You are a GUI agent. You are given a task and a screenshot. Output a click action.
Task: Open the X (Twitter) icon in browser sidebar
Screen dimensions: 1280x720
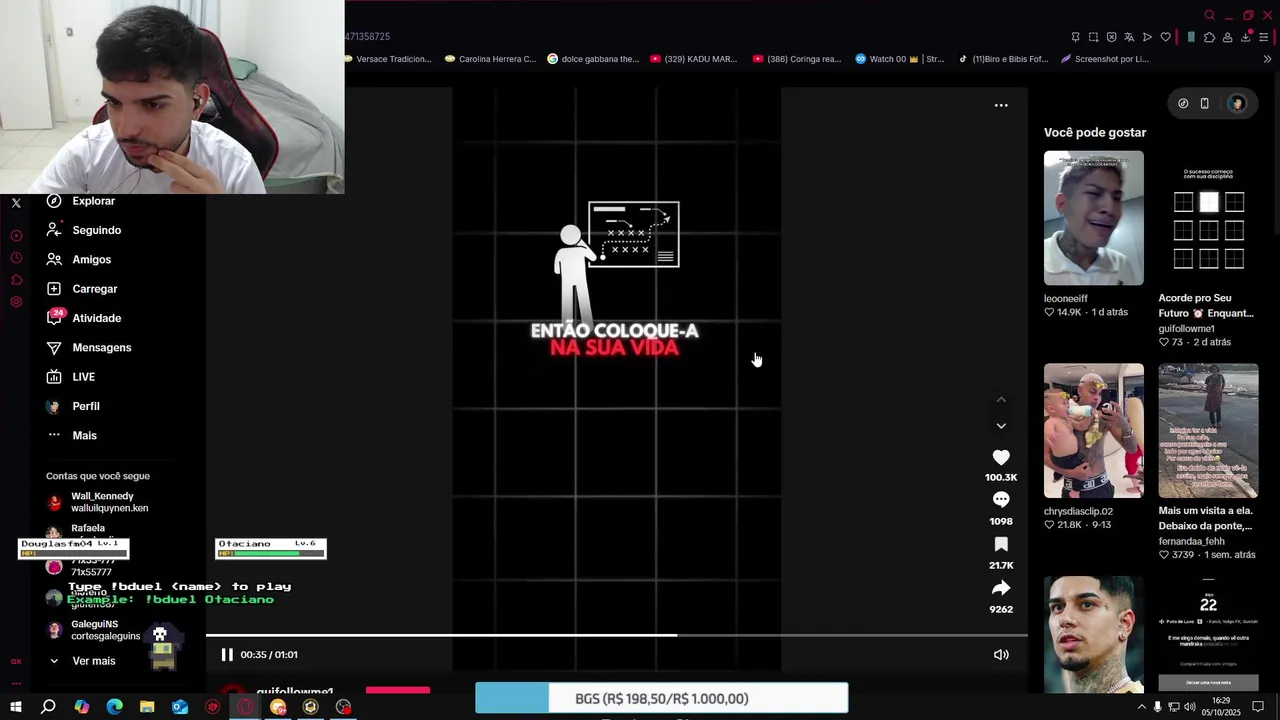[x=16, y=203]
